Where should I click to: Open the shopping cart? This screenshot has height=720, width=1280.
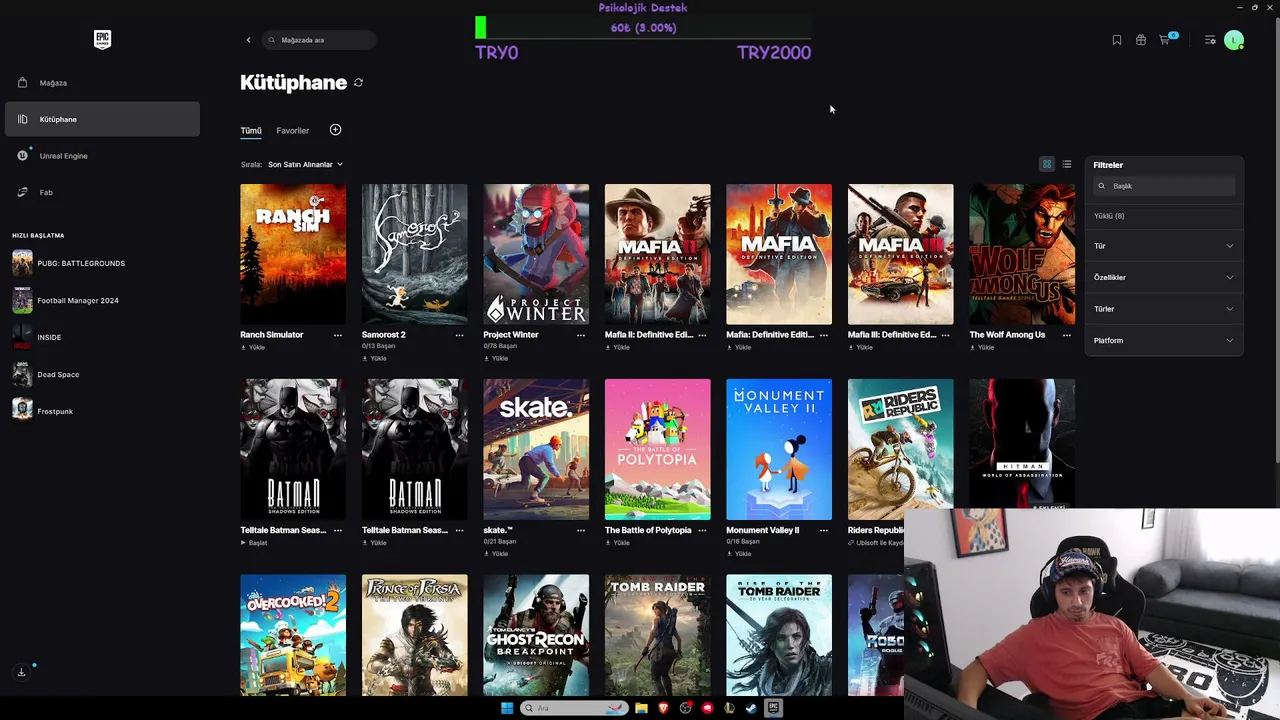coord(1165,40)
